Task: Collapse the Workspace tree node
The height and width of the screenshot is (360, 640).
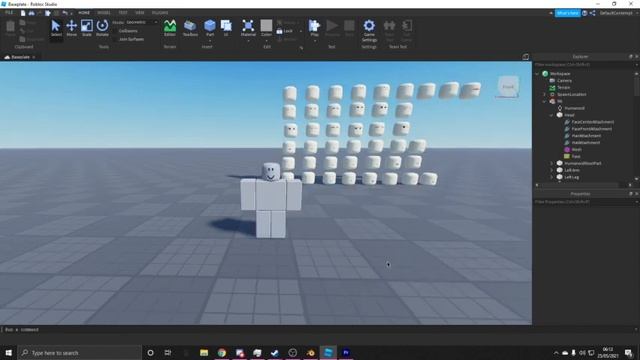Action: click(537, 74)
